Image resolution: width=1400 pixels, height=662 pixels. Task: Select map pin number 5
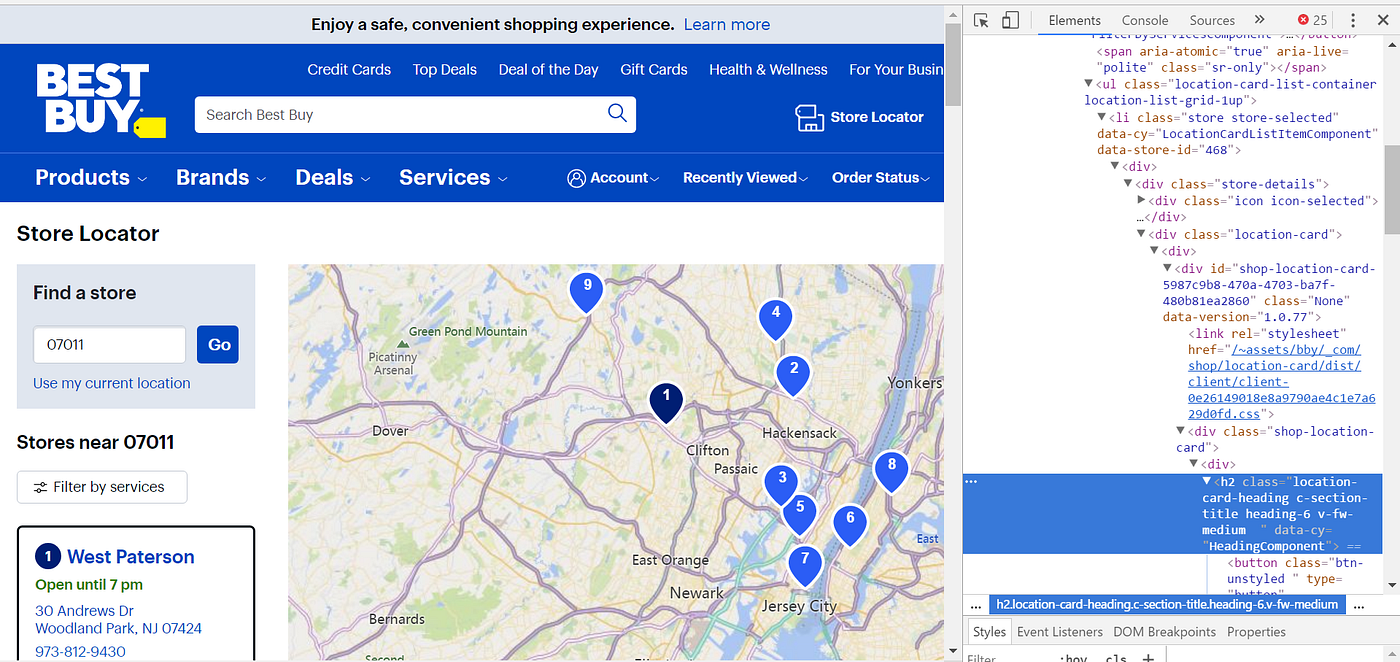[800, 514]
